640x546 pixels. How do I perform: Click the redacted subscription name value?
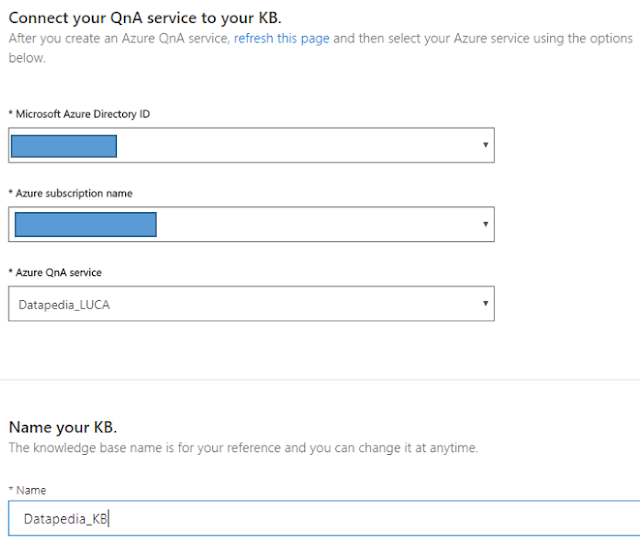click(84, 224)
